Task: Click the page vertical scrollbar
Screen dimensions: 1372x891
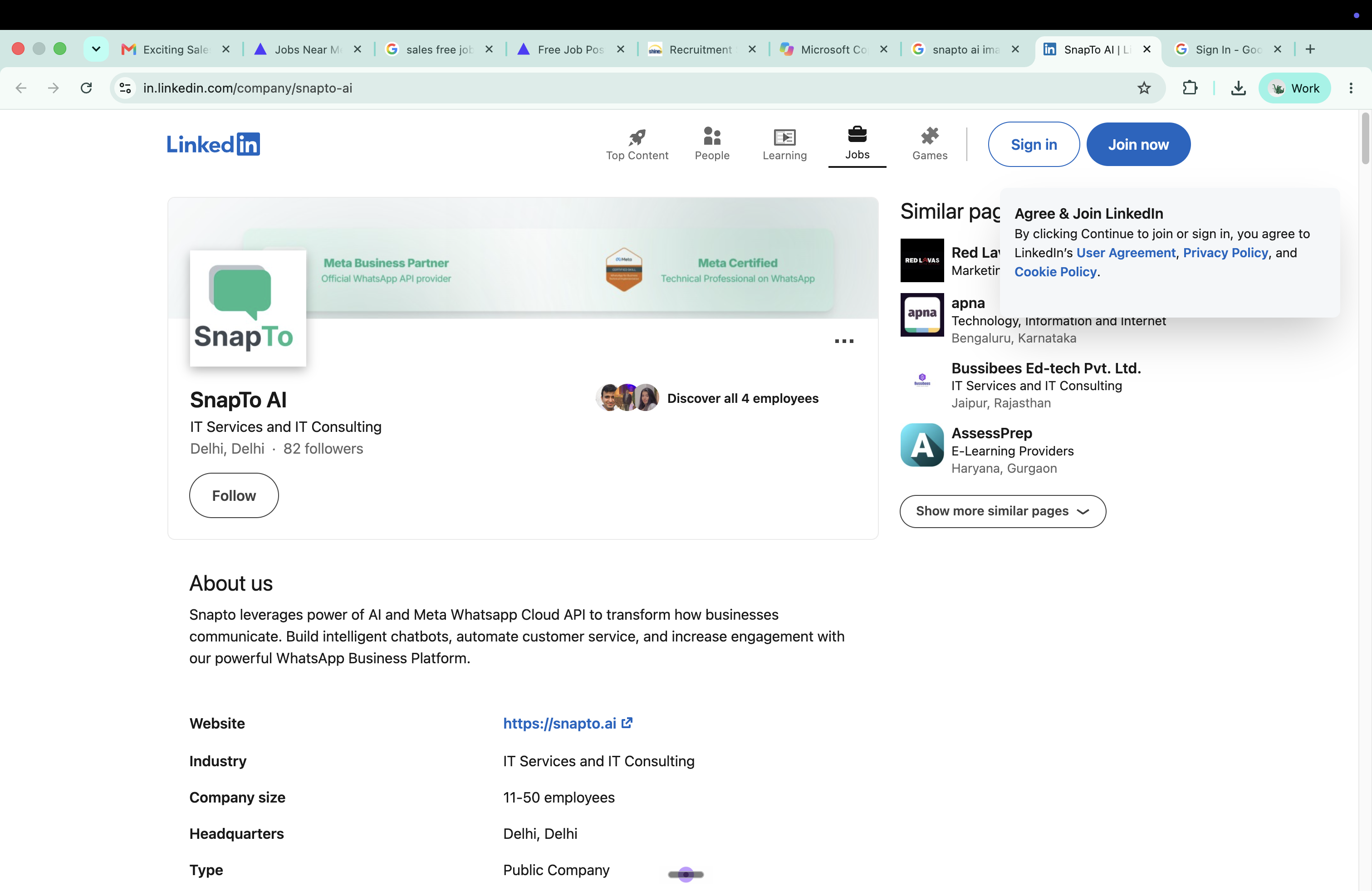Action: tap(1365, 138)
